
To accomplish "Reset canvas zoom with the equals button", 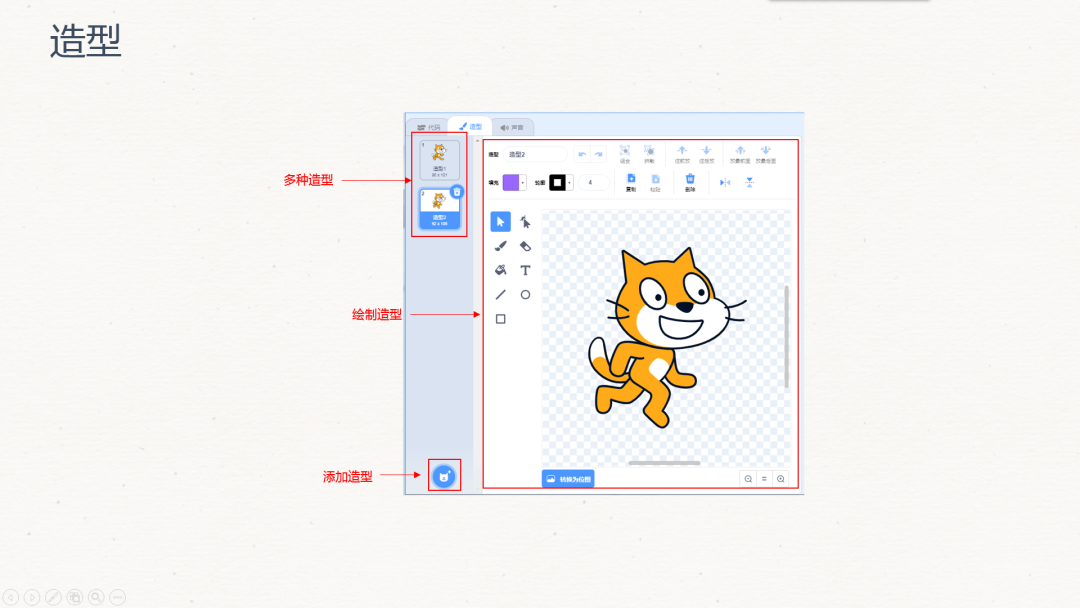I will [x=764, y=479].
